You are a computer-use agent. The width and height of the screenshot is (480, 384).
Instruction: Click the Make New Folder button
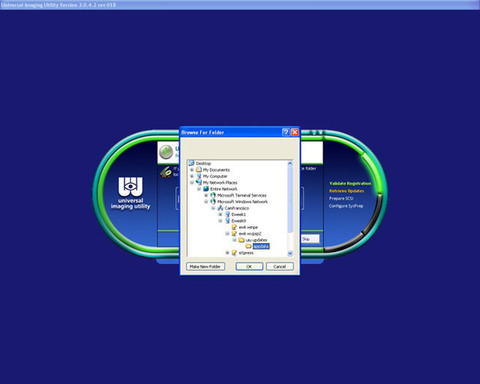coord(205,266)
